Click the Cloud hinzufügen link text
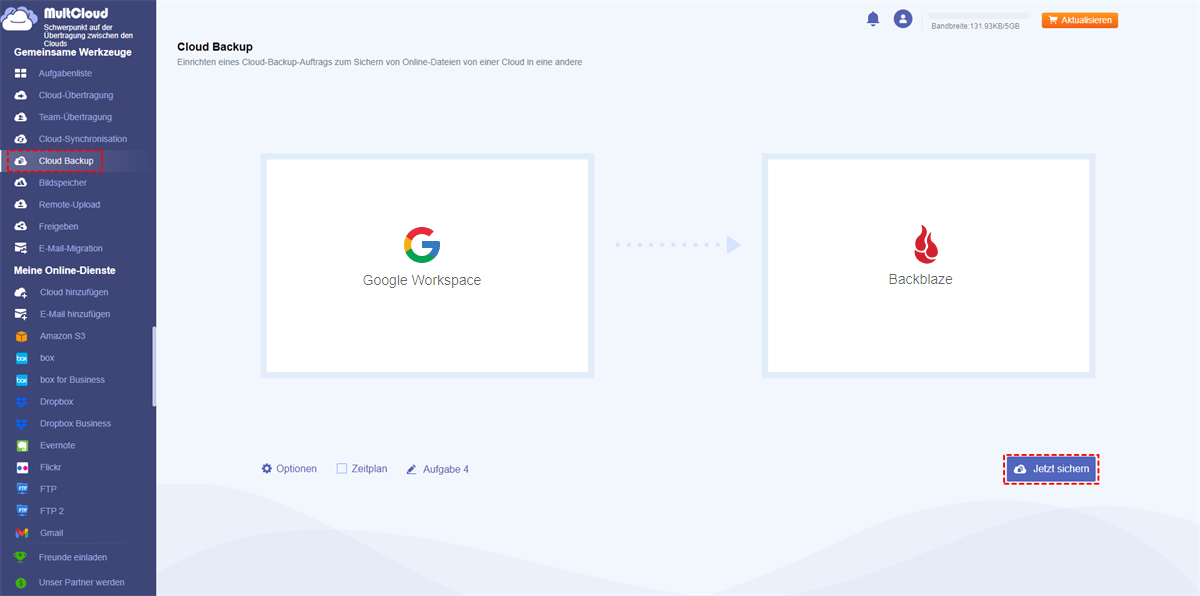The width and height of the screenshot is (1200, 596). click(74, 292)
